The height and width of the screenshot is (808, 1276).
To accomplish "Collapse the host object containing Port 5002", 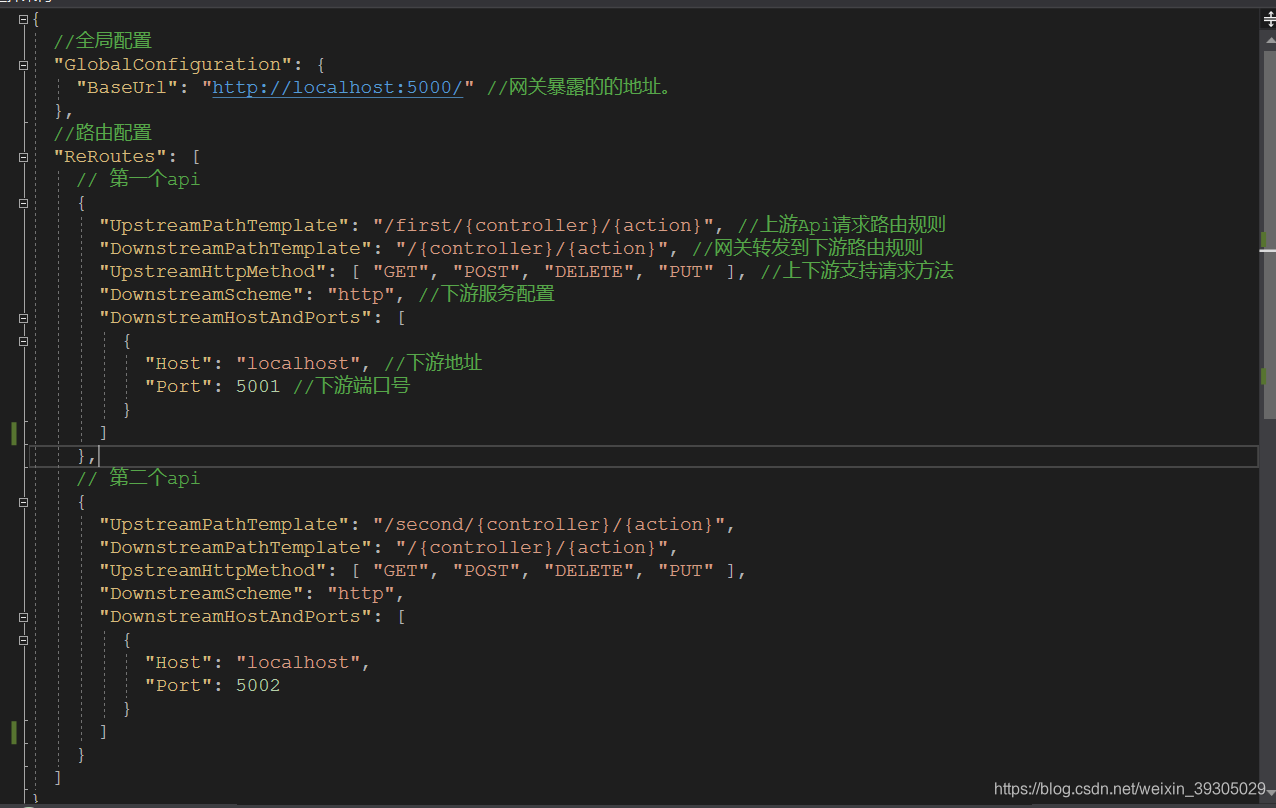I will click(x=24, y=640).
